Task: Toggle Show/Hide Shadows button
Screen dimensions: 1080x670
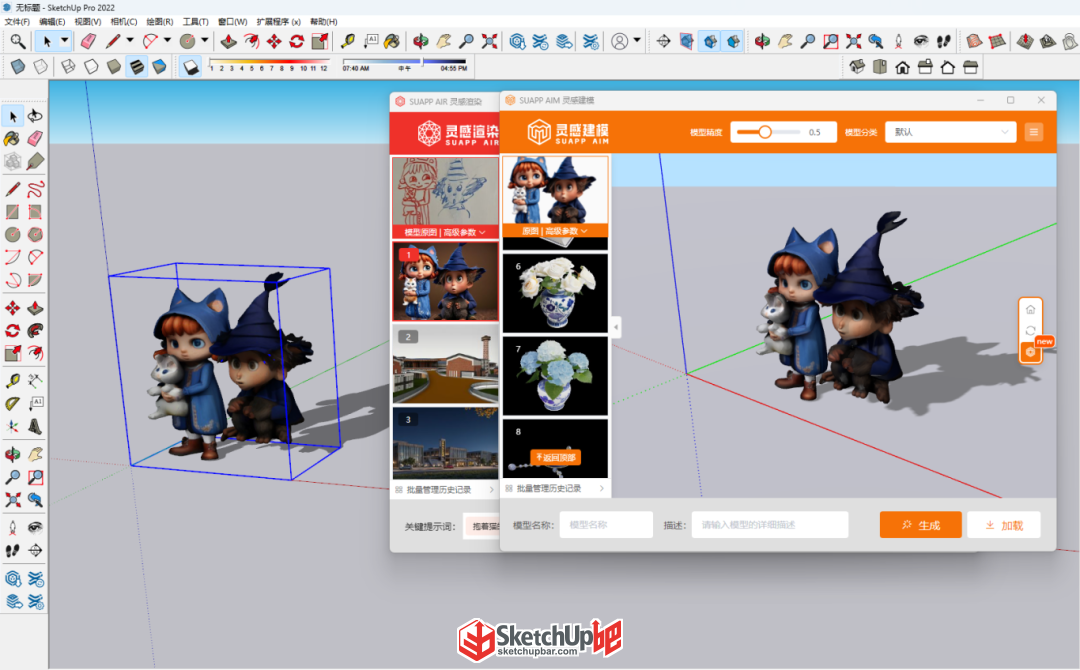Action: coord(191,67)
